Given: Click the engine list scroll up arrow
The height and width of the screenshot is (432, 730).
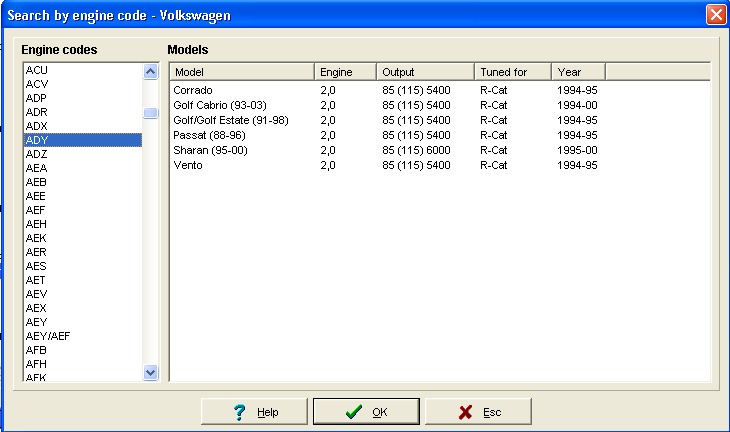Looking at the screenshot, I should tap(150, 72).
